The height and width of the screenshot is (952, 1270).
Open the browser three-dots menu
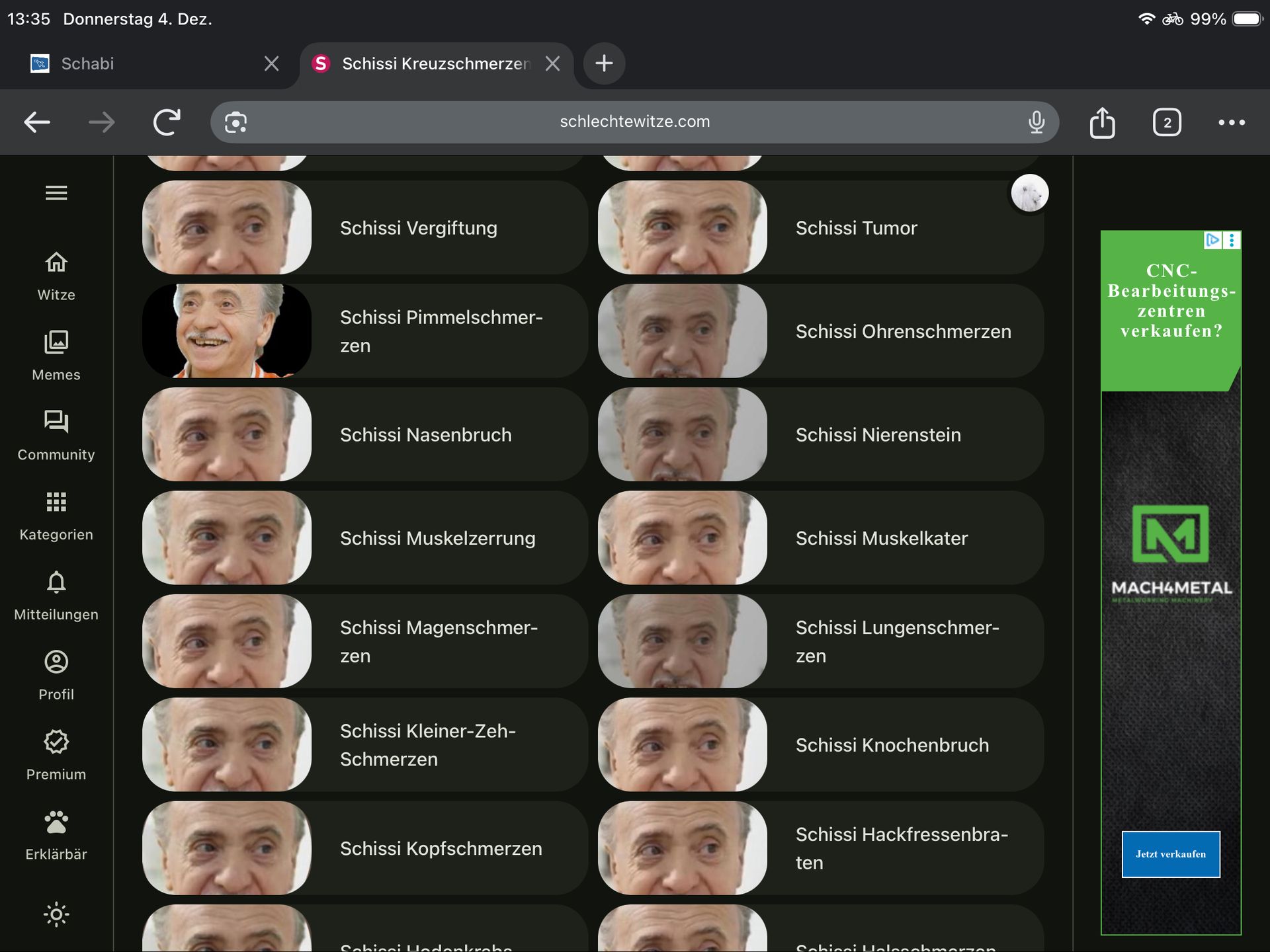1231,122
